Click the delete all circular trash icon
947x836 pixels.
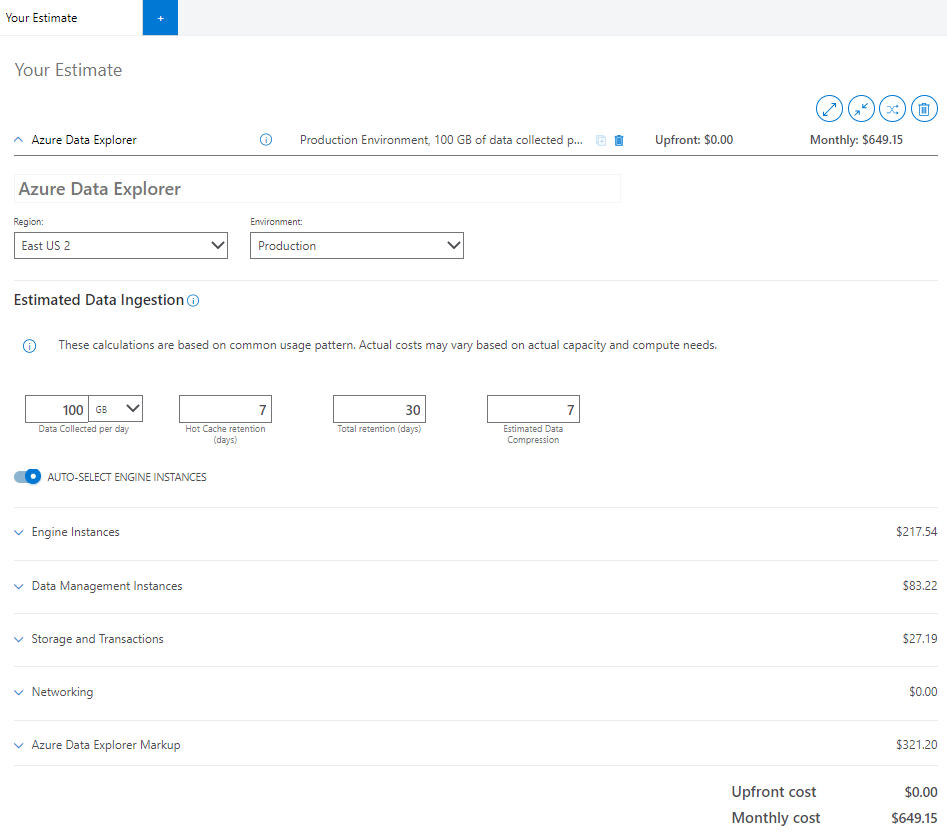tap(924, 109)
